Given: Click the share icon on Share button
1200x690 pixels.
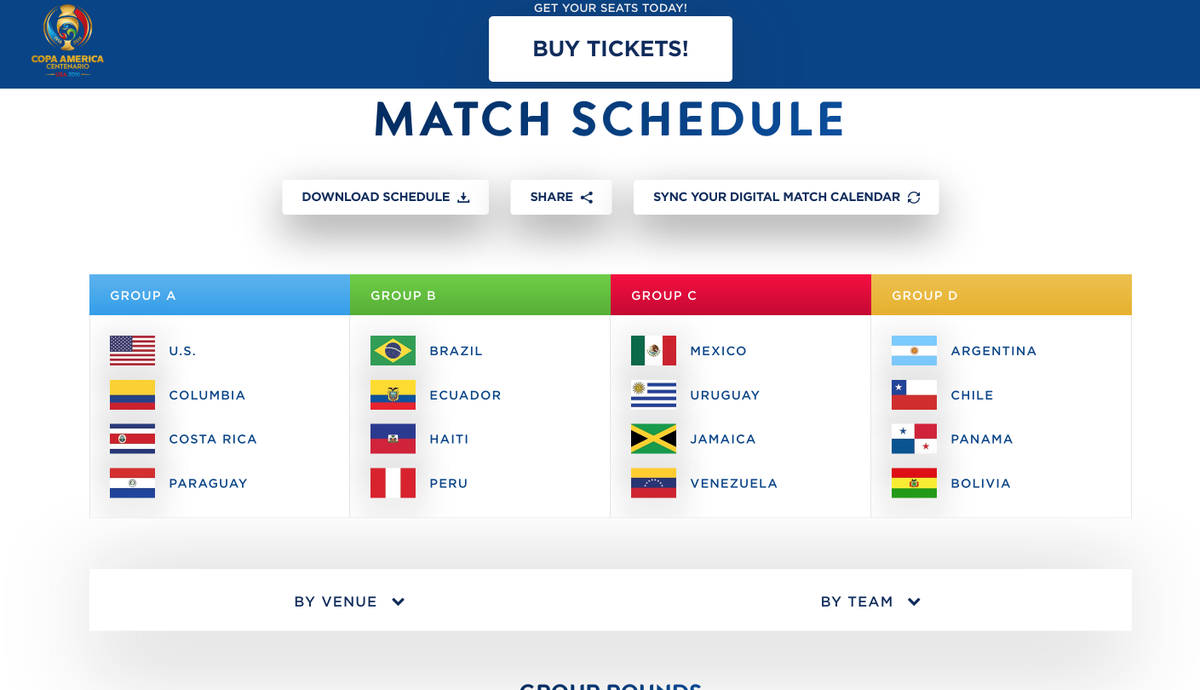Looking at the screenshot, I should (x=587, y=197).
